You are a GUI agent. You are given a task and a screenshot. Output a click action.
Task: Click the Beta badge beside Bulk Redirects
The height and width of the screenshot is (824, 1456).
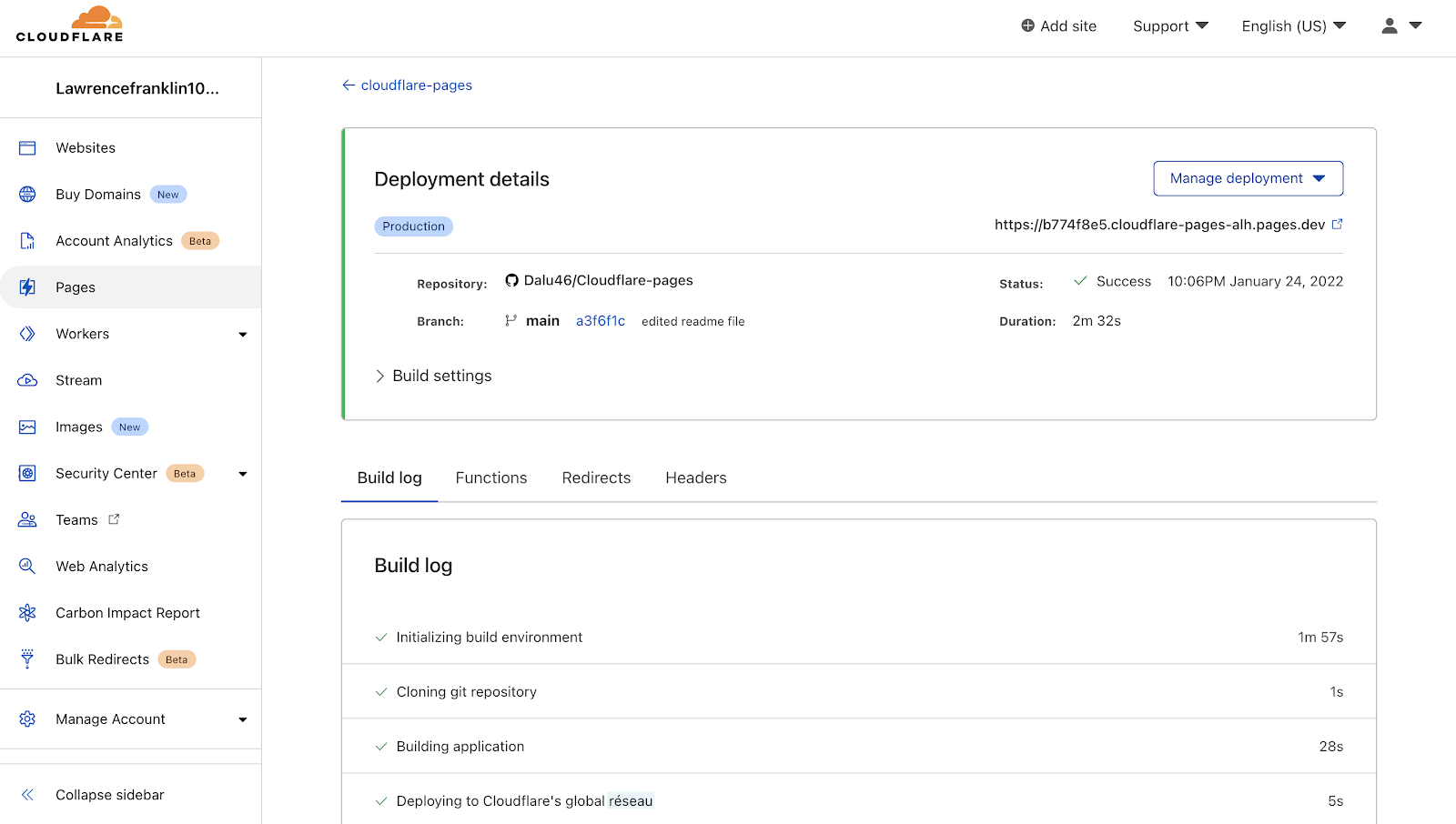tap(177, 659)
